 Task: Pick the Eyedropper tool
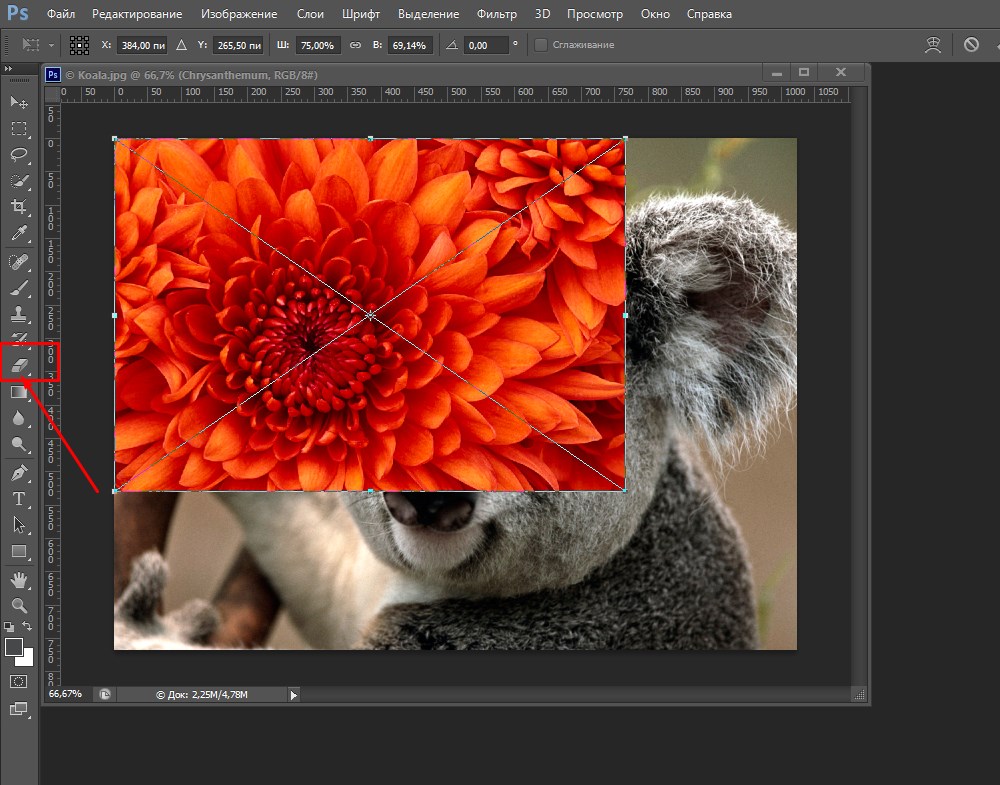click(x=19, y=234)
